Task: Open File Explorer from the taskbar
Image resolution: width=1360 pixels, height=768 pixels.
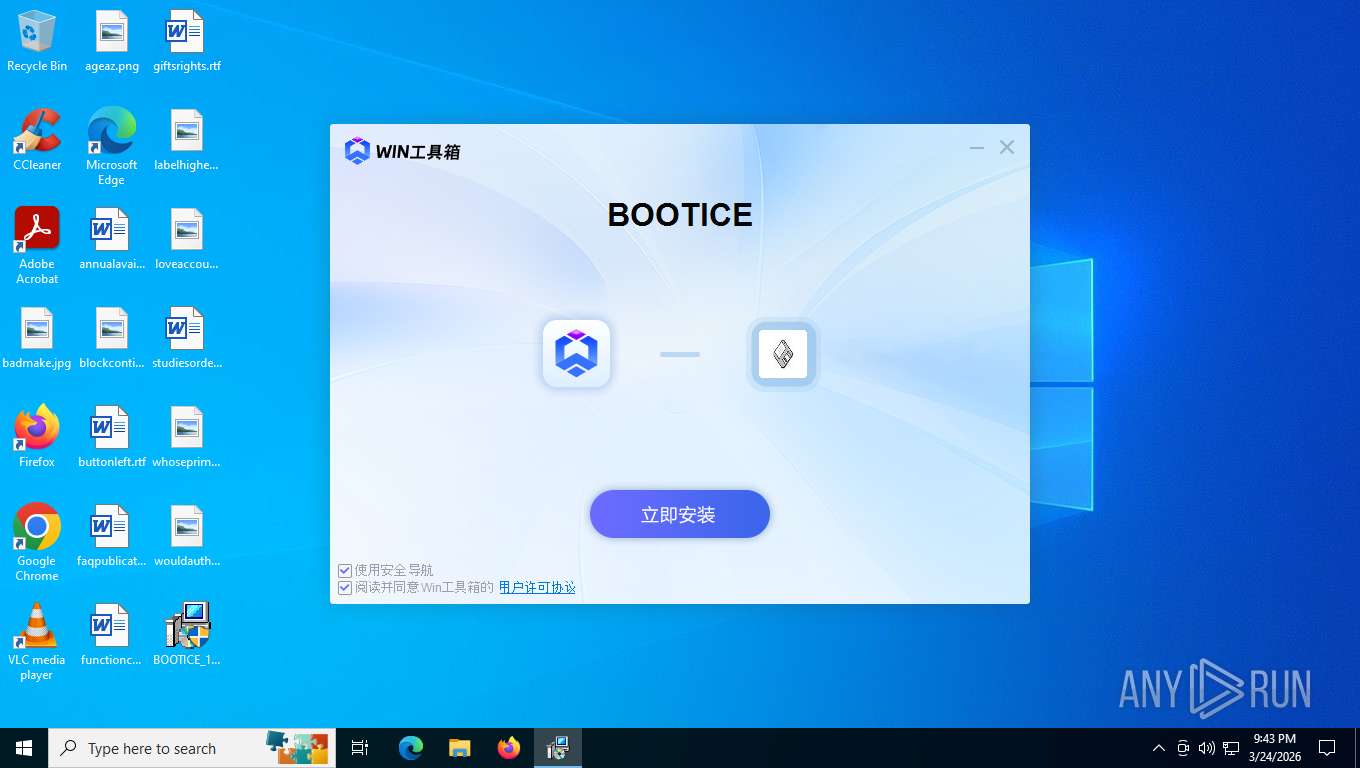Action: tap(459, 748)
